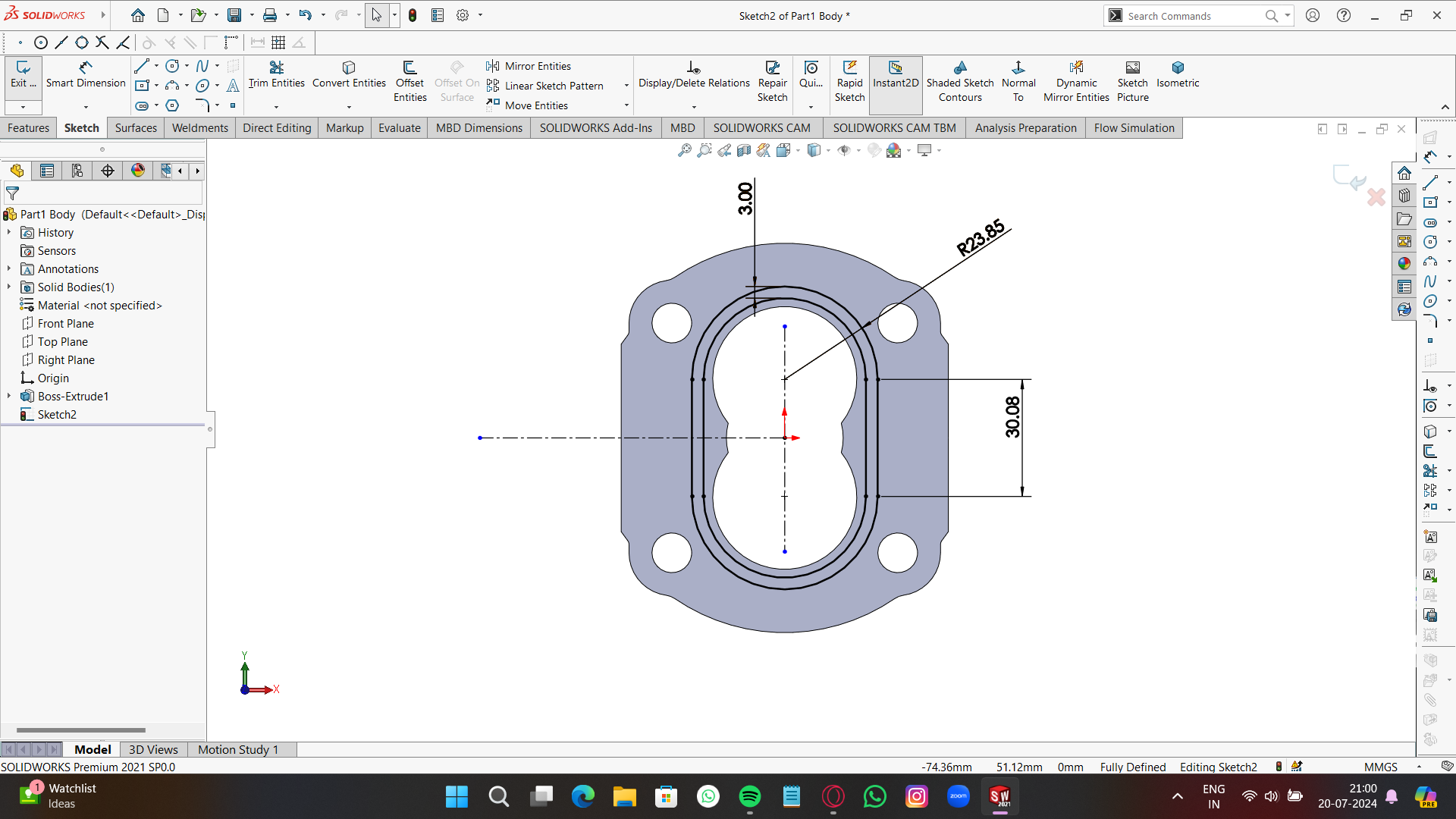Open Spotify from the taskbar

pyautogui.click(x=749, y=796)
